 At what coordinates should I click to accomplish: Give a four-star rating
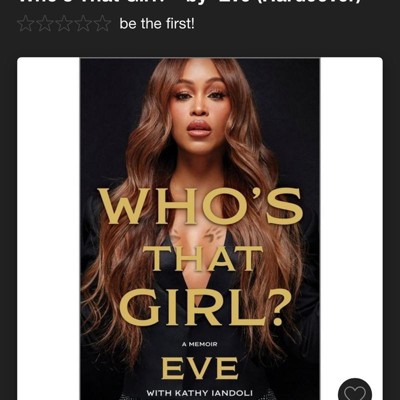pos(83,24)
